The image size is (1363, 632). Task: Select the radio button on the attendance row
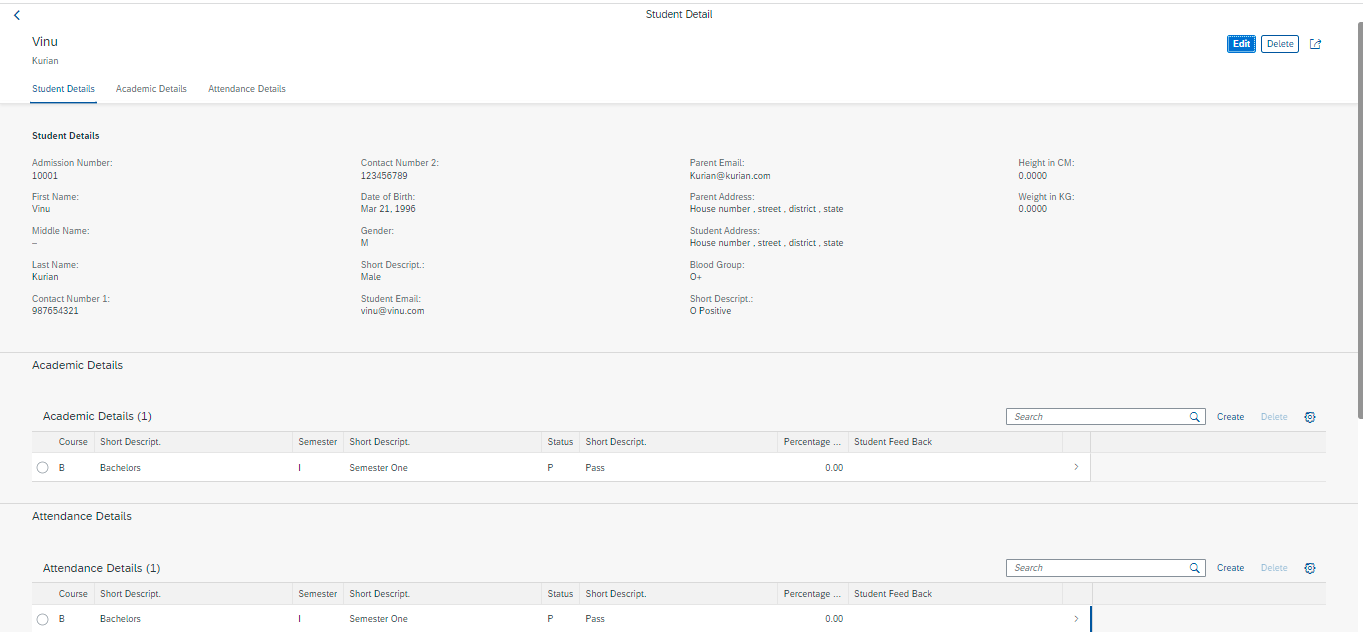pyautogui.click(x=42, y=618)
